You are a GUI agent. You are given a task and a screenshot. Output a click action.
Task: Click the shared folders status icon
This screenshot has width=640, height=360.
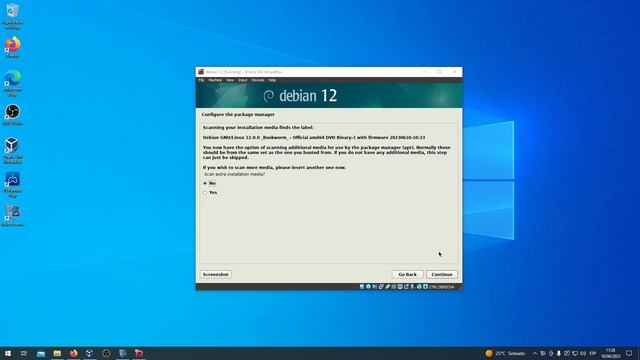pyautogui.click(x=393, y=287)
